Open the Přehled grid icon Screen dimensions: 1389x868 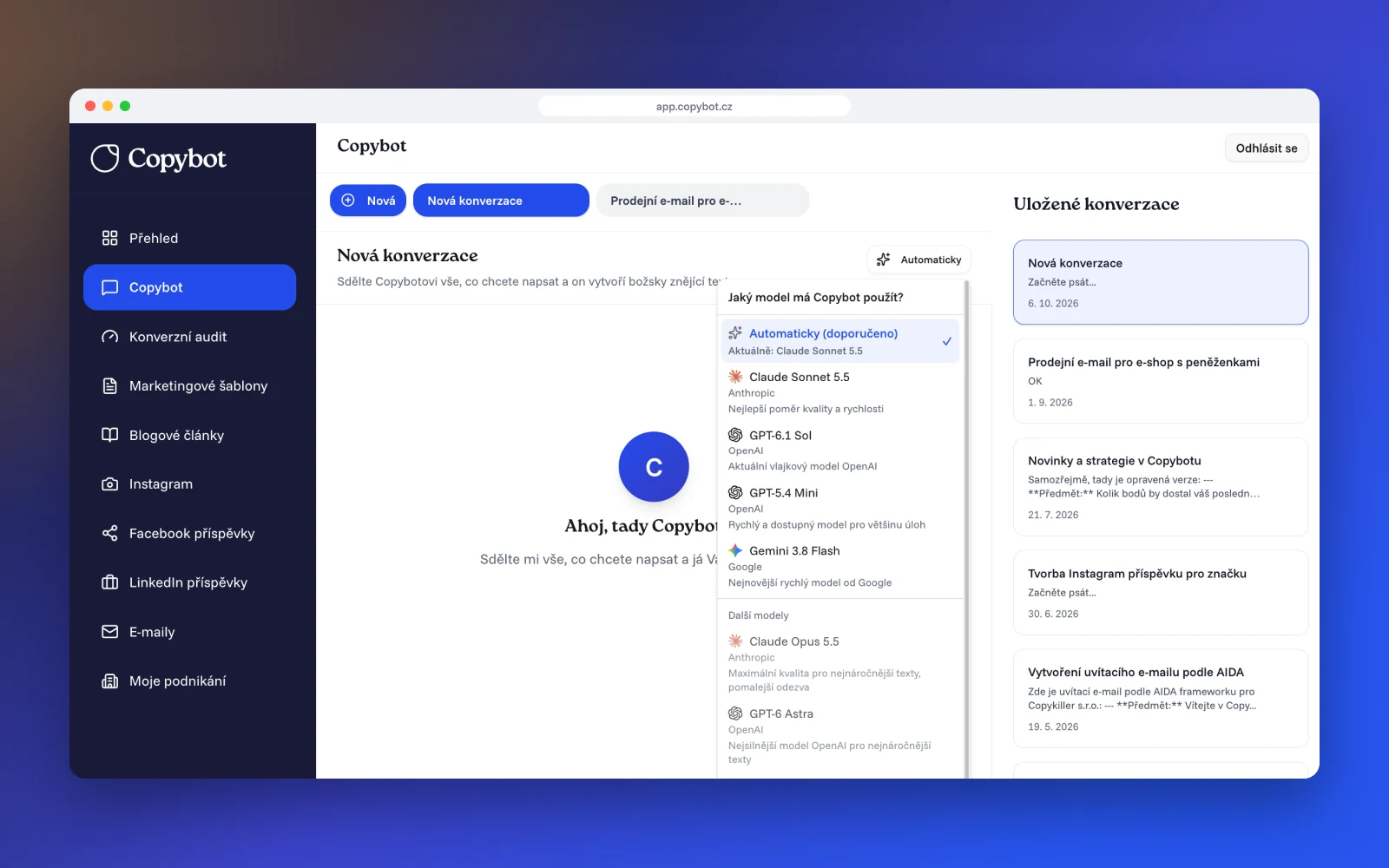[109, 238]
